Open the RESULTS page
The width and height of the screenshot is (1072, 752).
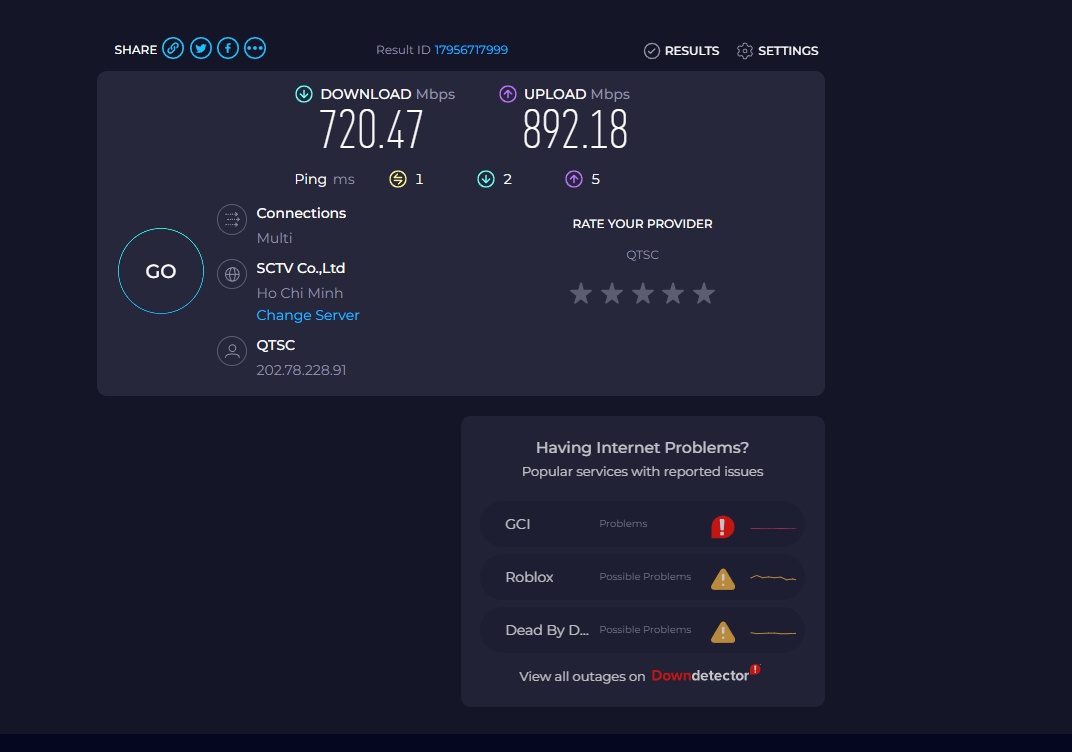coord(682,51)
